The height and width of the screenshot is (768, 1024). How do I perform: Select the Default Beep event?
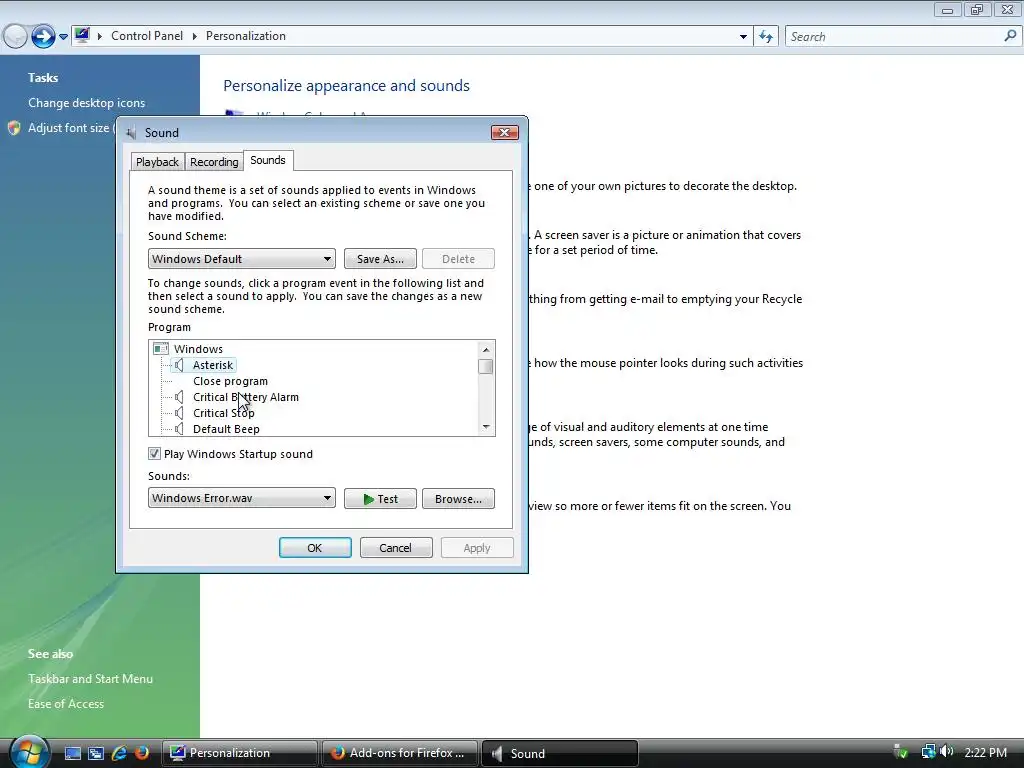pyautogui.click(x=227, y=429)
